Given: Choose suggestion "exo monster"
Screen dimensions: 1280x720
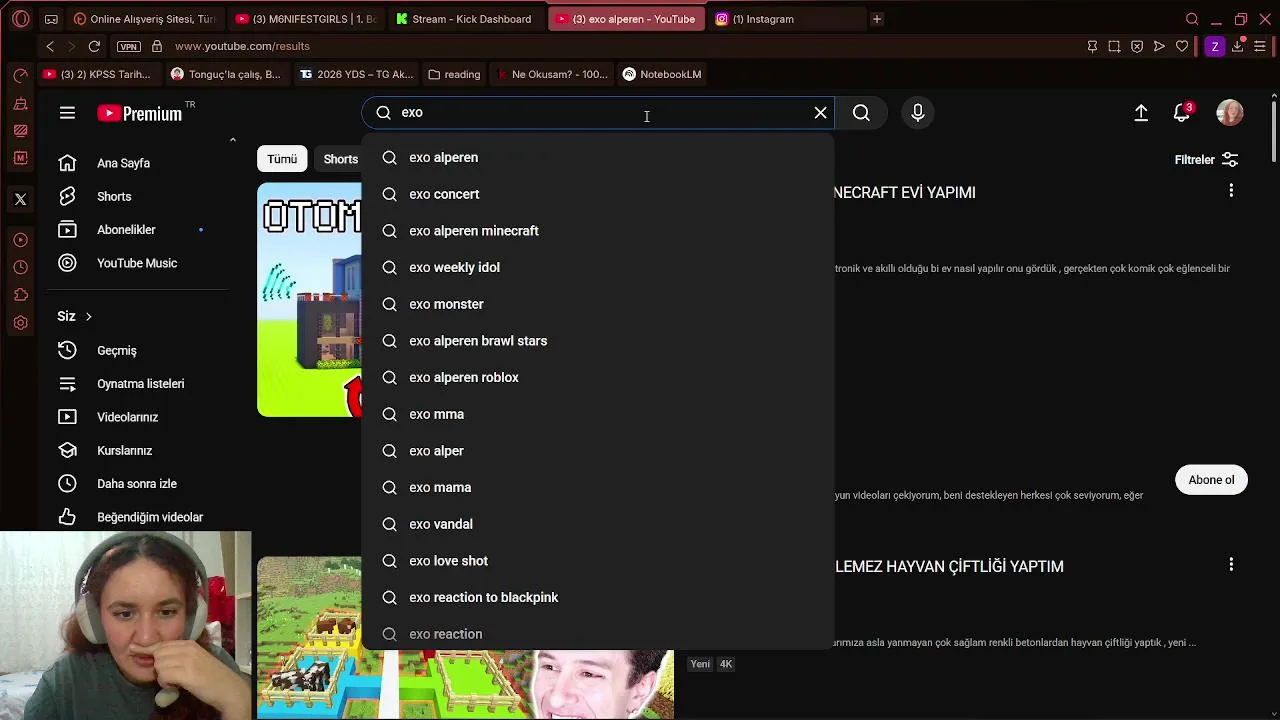Looking at the screenshot, I should coord(598,304).
